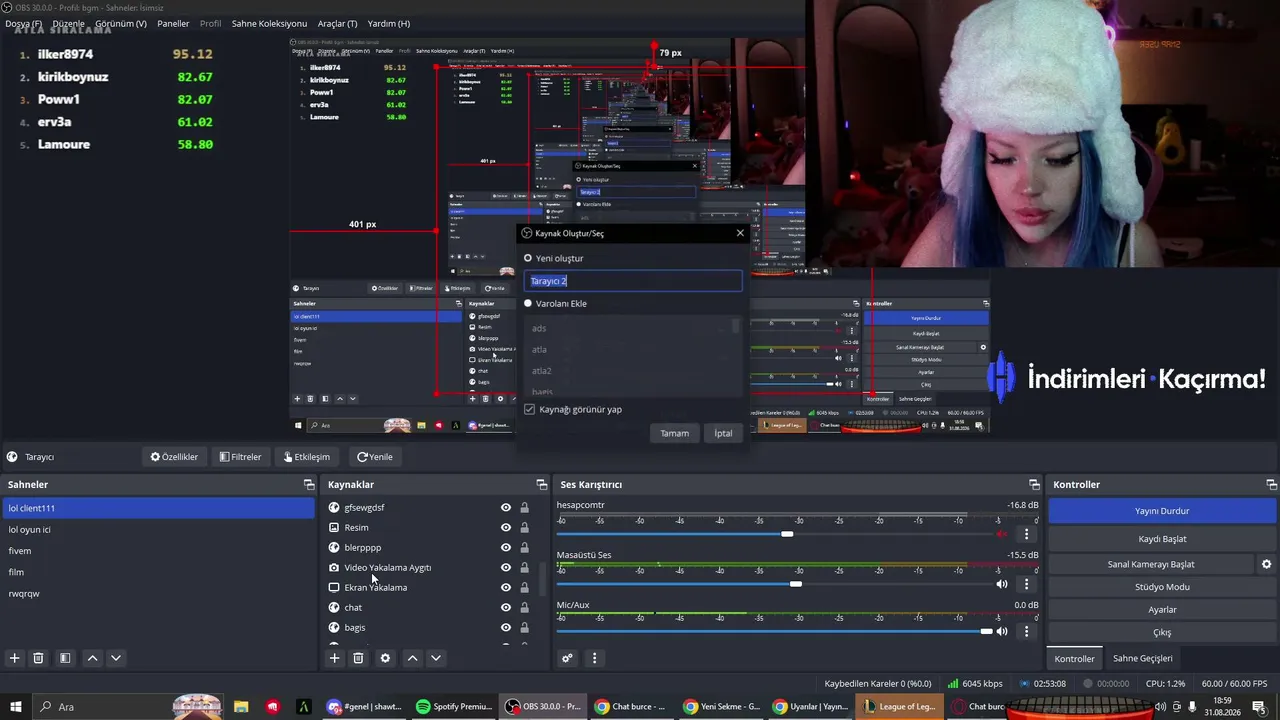Lock the Ekran Yakalama source
The width and height of the screenshot is (1280, 720).
click(x=524, y=587)
